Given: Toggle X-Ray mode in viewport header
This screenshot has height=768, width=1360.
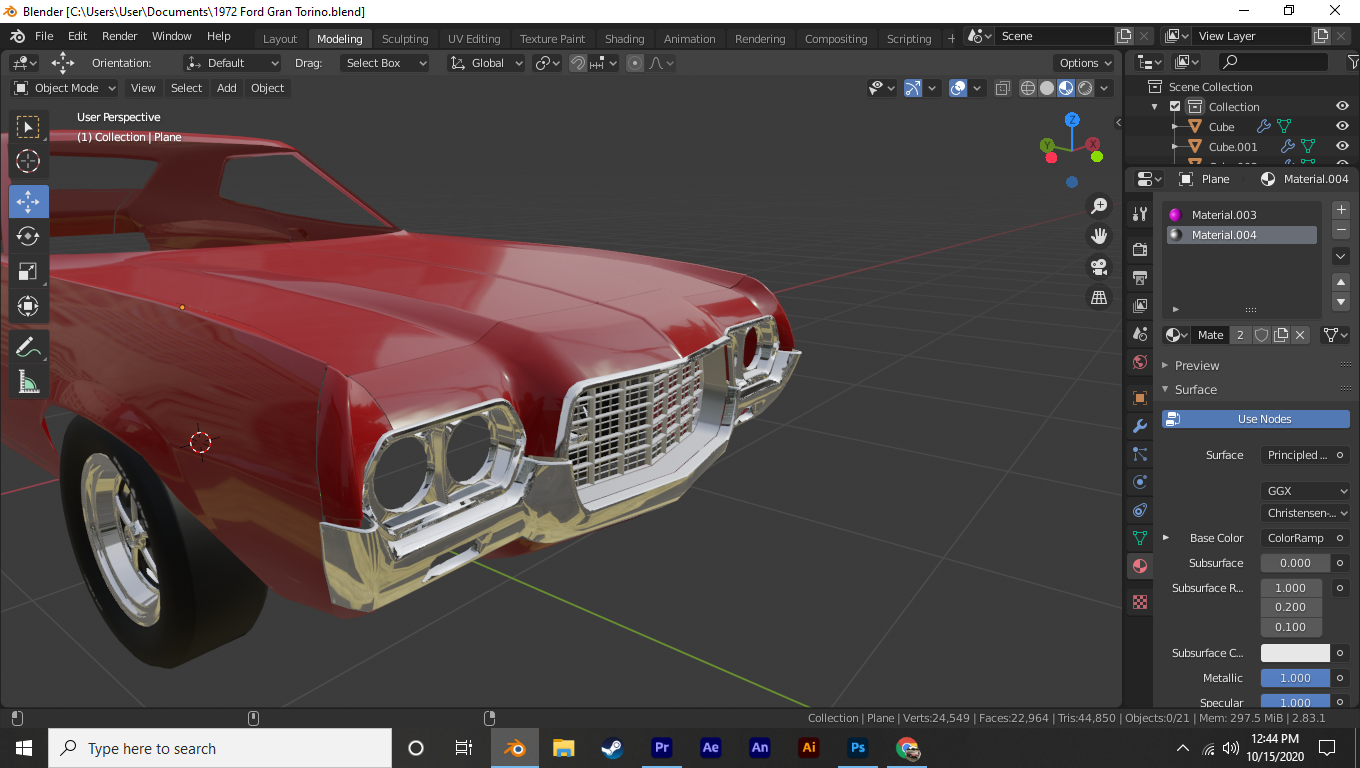Looking at the screenshot, I should point(1003,88).
